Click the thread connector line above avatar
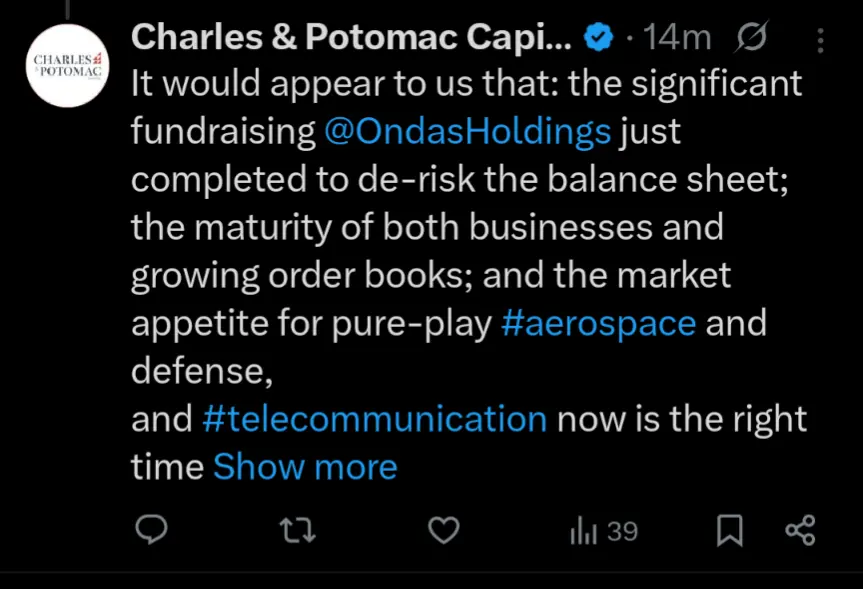 [x=68, y=9]
